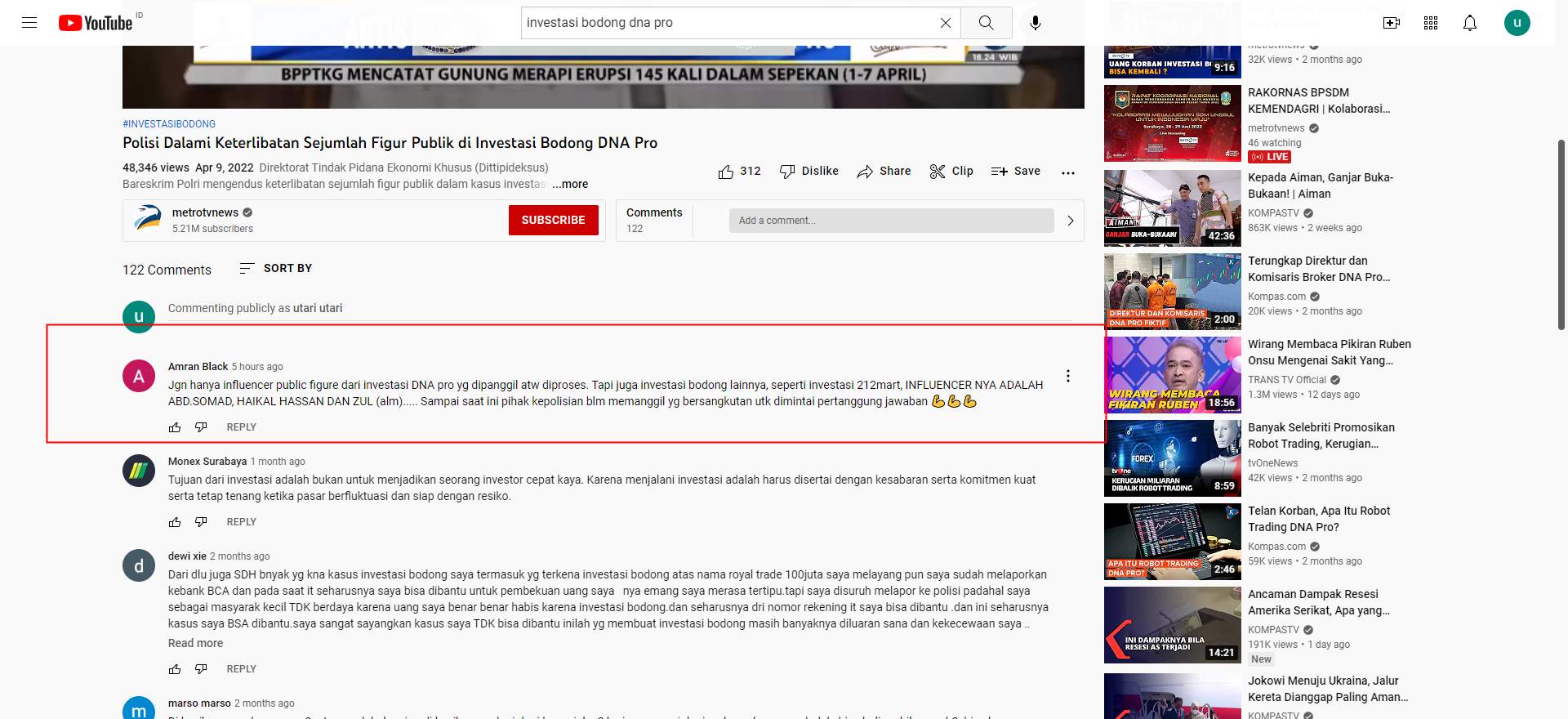1568x719 pixels.
Task: Share this video
Action: (x=884, y=172)
